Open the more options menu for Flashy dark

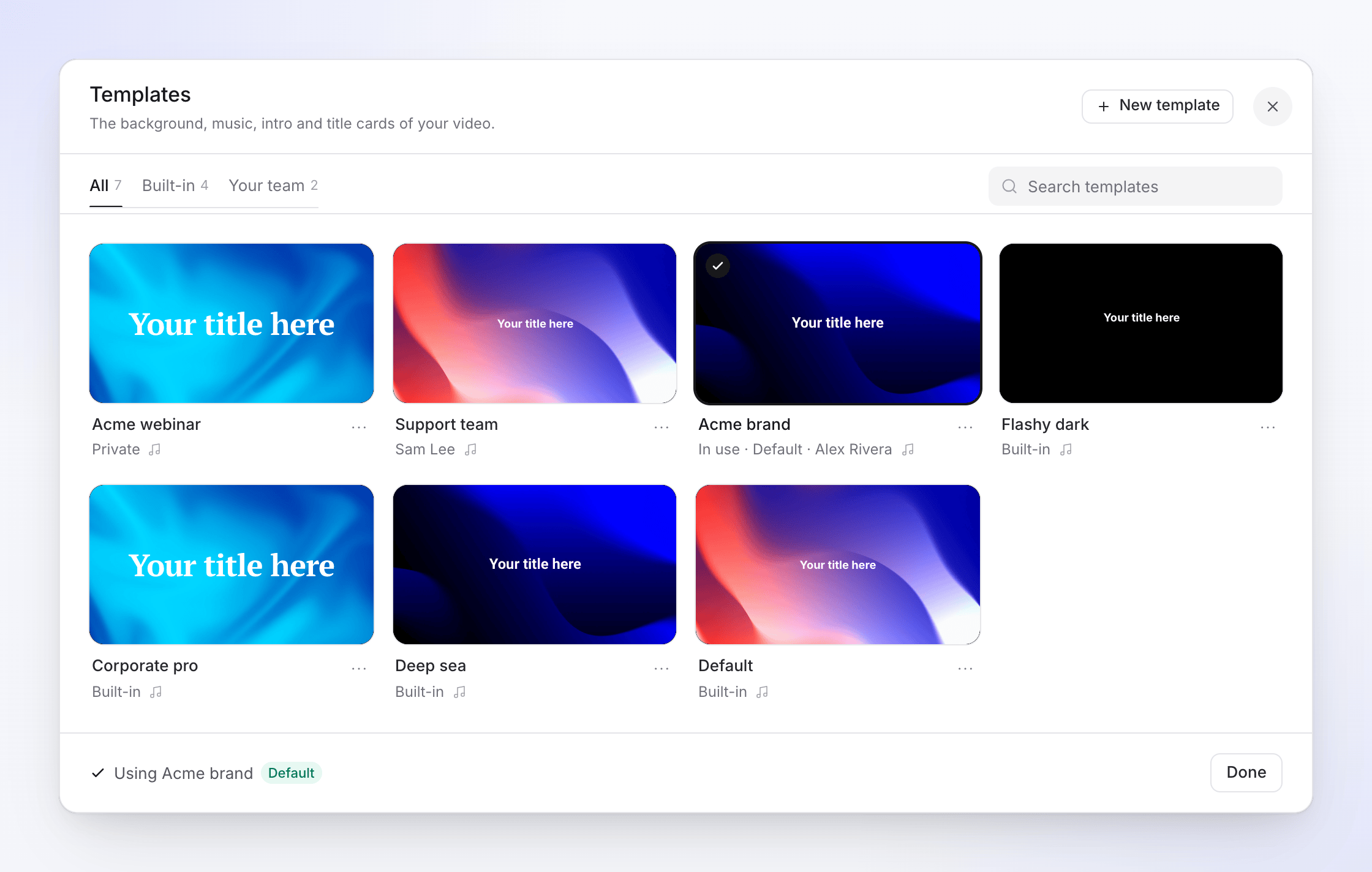1268,427
